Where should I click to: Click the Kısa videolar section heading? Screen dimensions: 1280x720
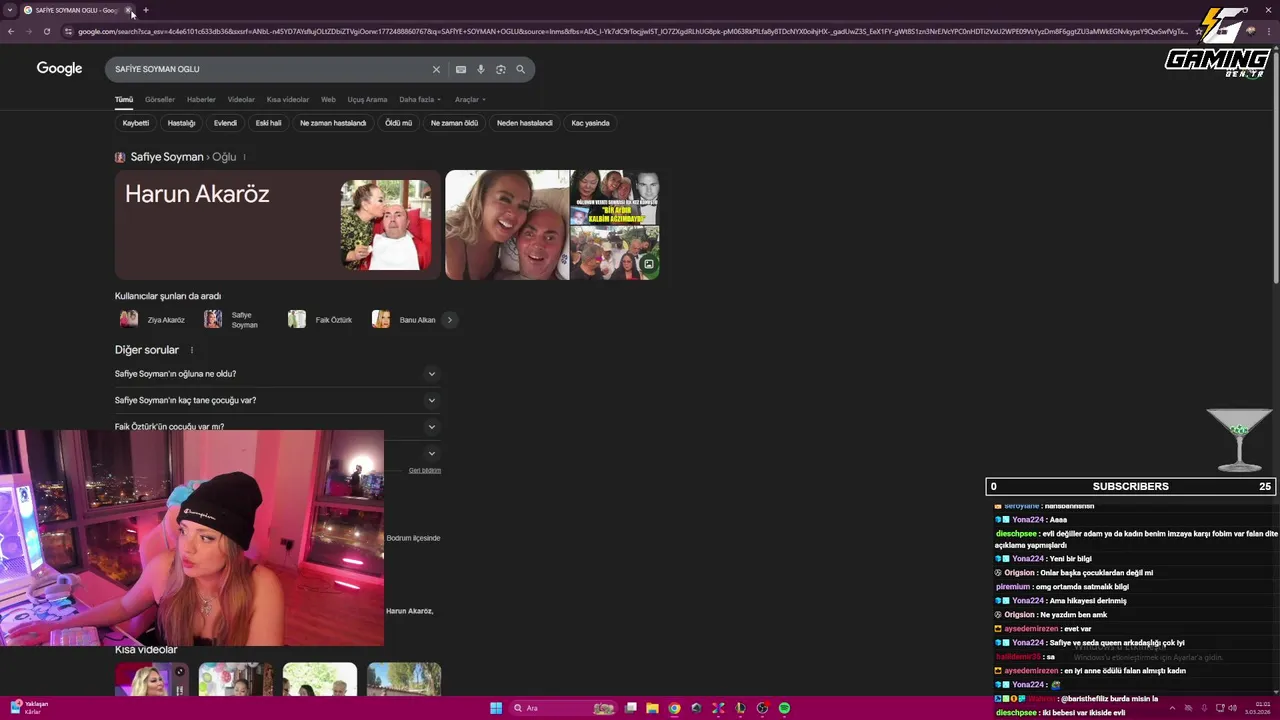tap(146, 650)
